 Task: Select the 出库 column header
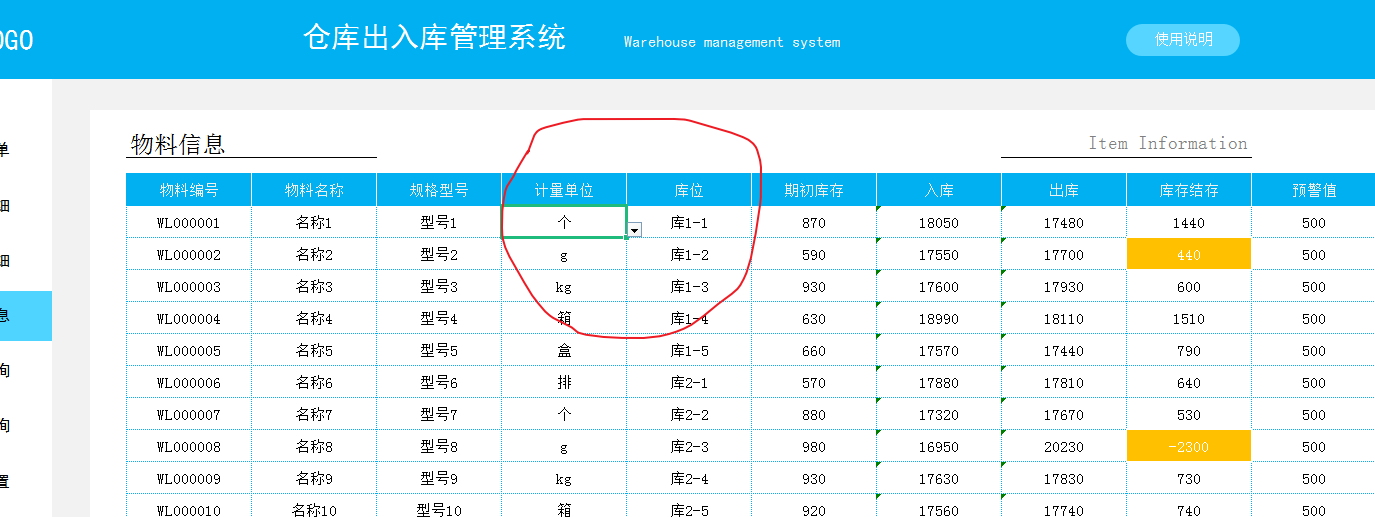(1064, 190)
